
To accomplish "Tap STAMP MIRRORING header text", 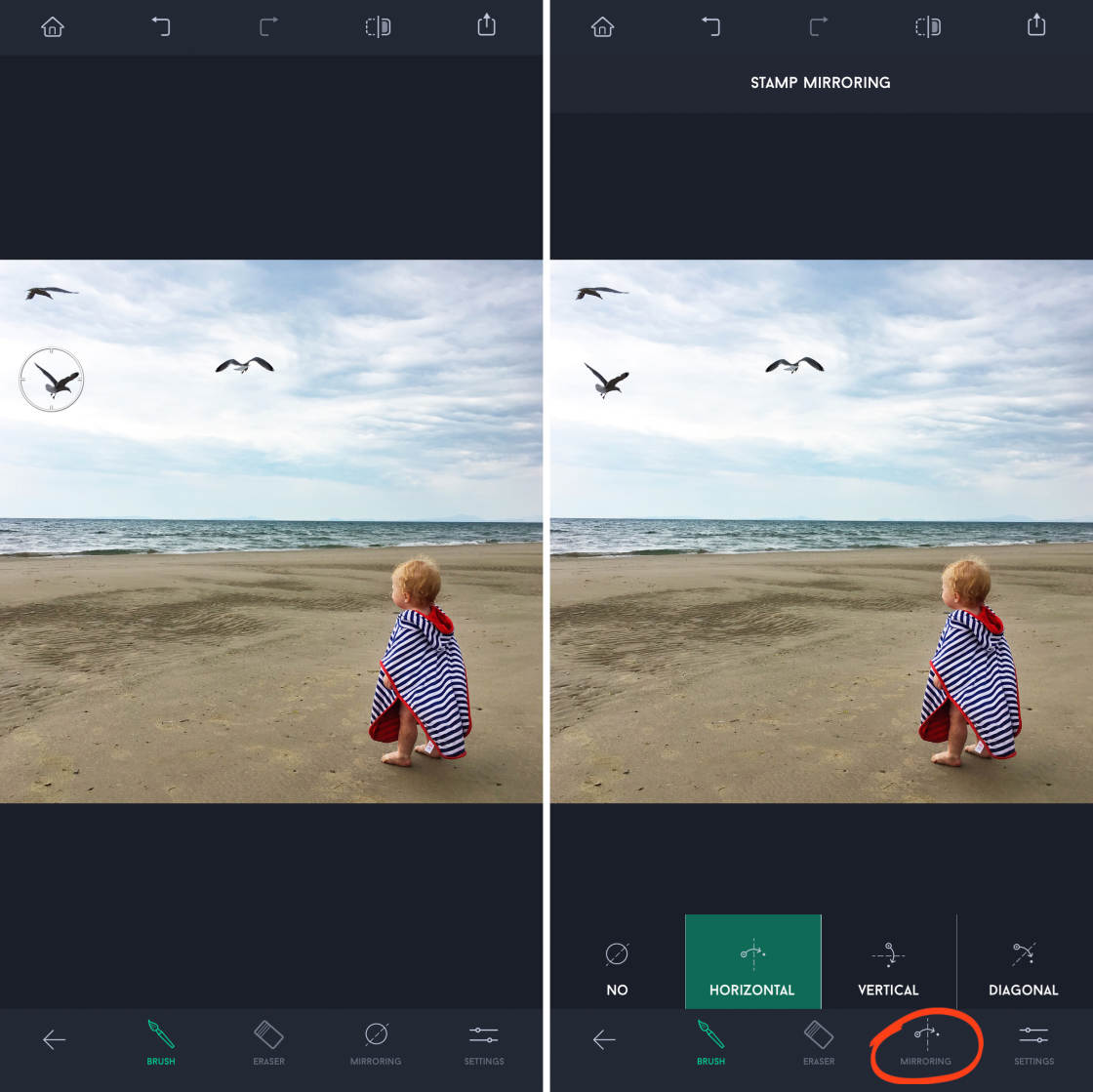I will pos(821,82).
